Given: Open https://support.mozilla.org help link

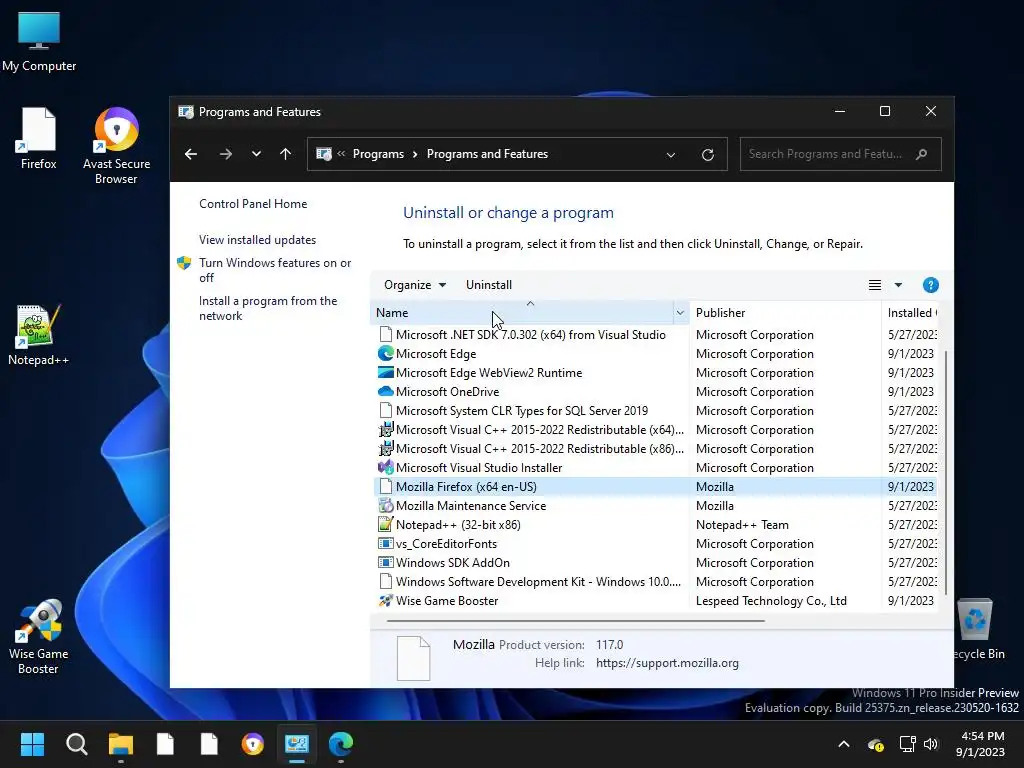Looking at the screenshot, I should (667, 663).
